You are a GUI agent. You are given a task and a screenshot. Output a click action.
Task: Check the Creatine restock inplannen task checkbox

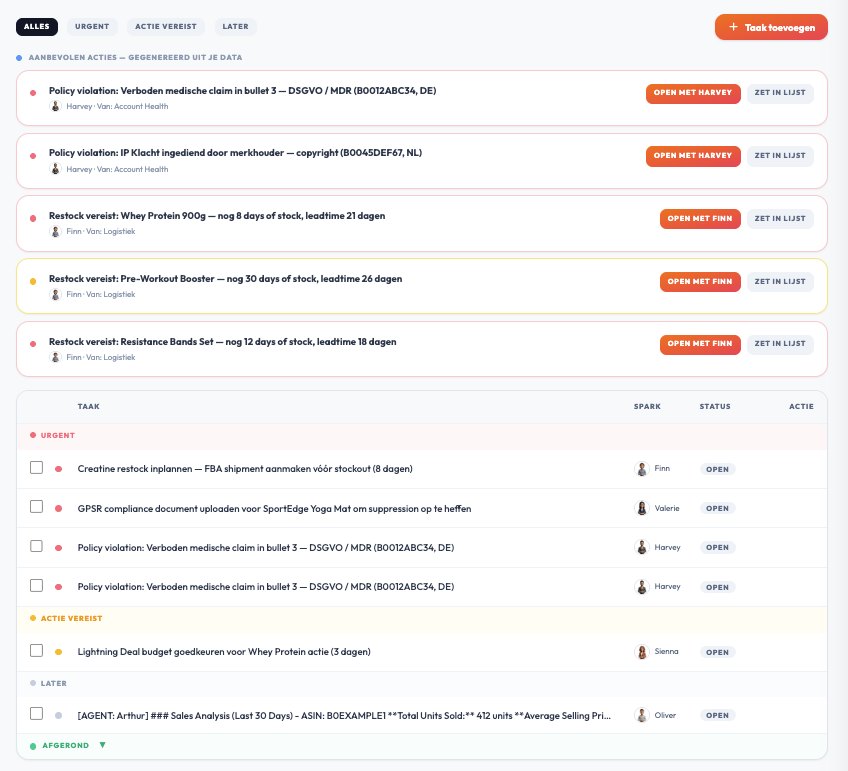[x=37, y=468]
